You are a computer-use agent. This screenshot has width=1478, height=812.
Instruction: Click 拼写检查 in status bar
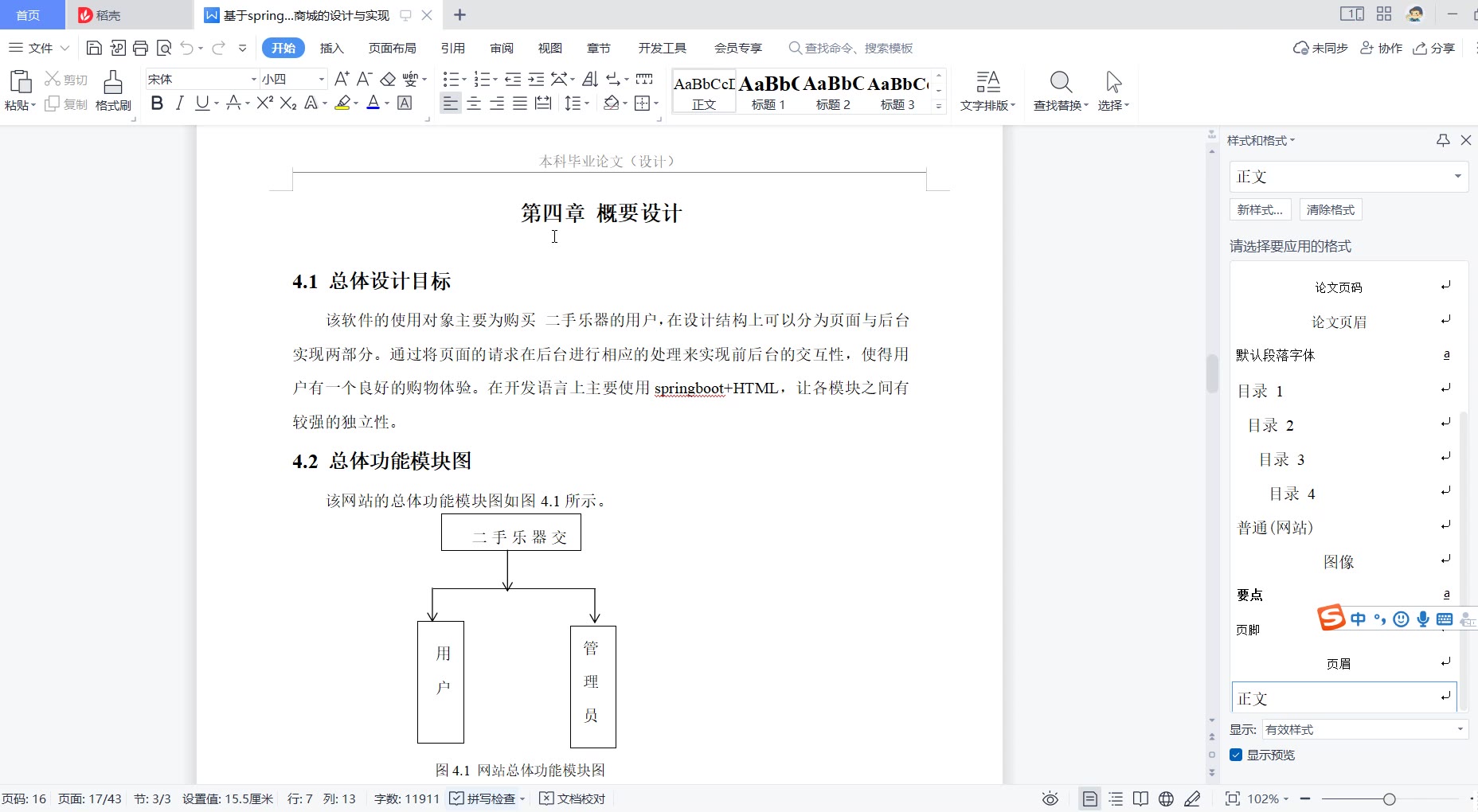(487, 798)
